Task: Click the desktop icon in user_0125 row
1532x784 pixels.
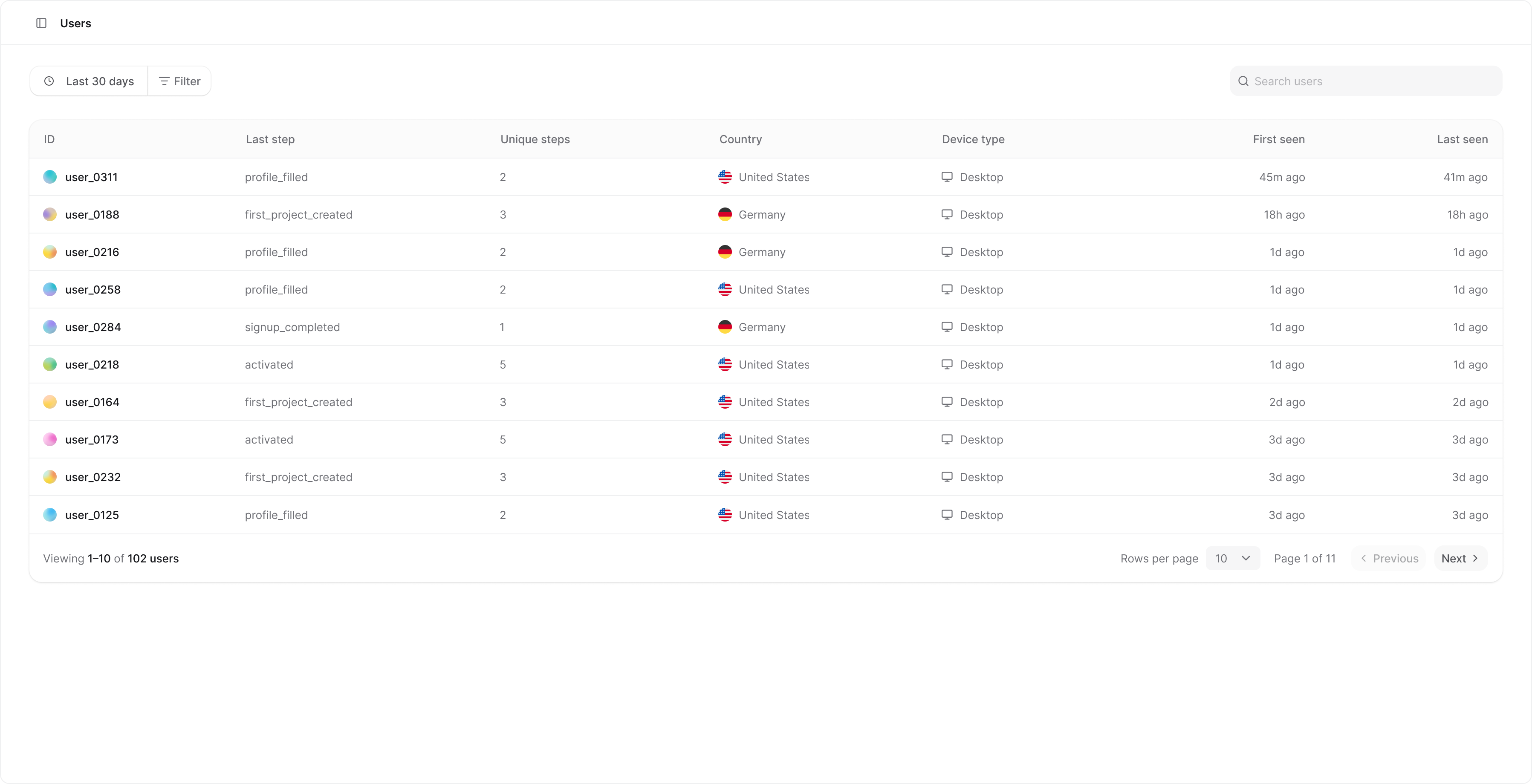Action: [x=947, y=515]
